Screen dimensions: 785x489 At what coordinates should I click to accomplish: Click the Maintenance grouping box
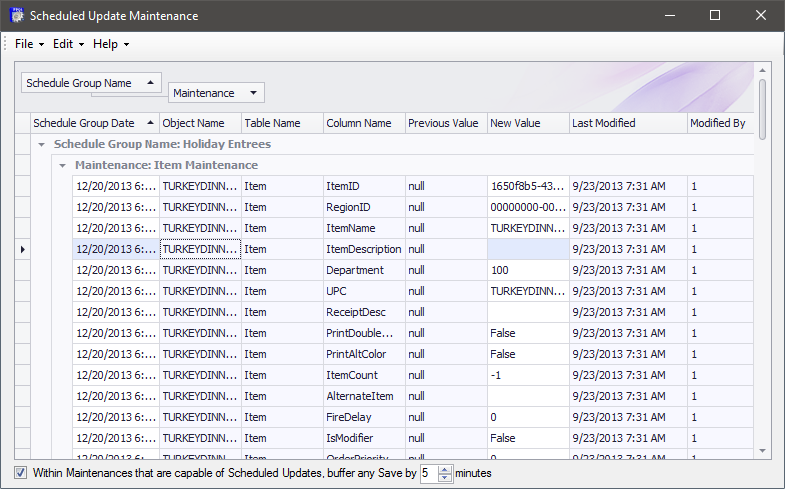[216, 93]
